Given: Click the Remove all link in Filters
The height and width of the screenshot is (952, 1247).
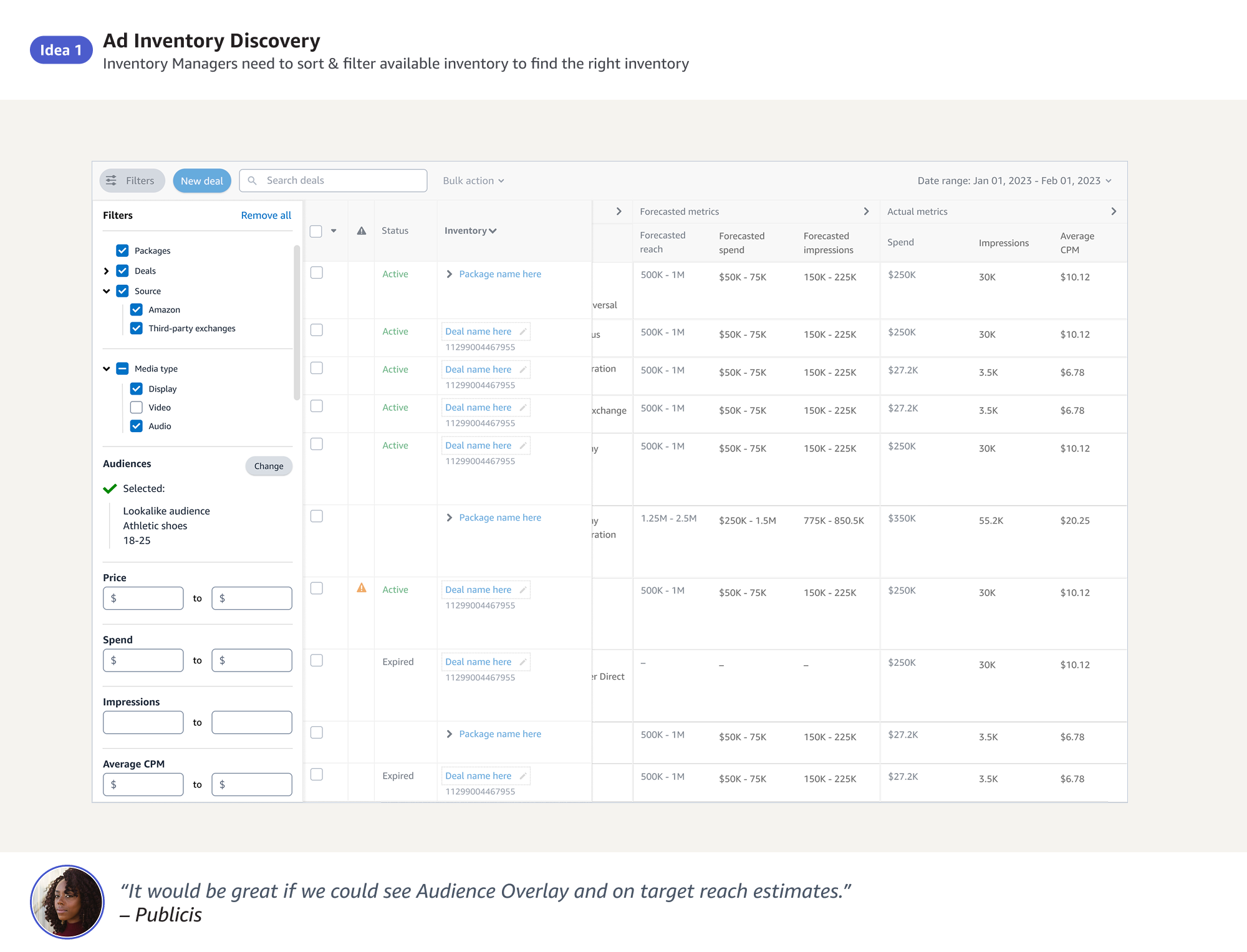Looking at the screenshot, I should tap(266, 215).
